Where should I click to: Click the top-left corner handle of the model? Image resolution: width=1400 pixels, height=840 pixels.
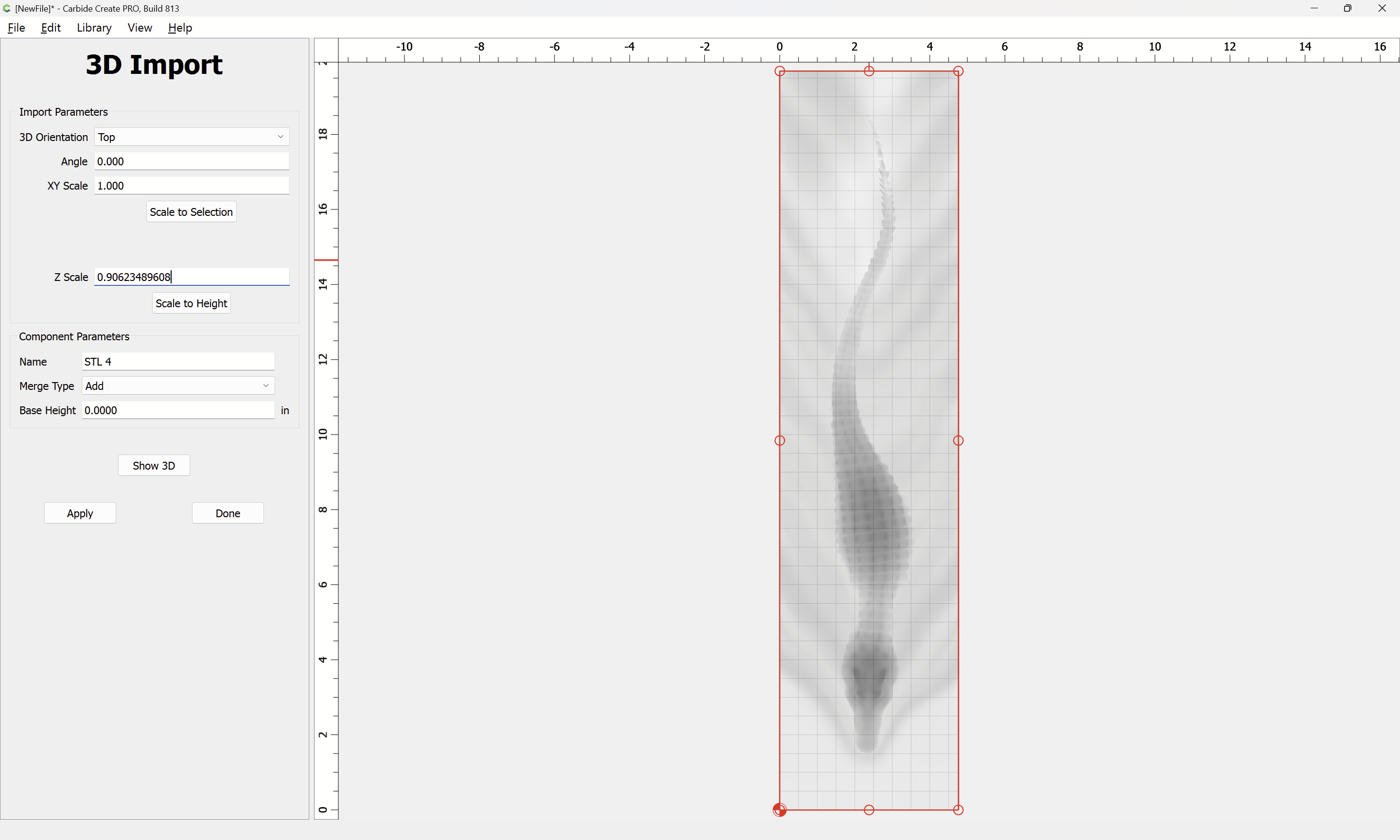coord(780,71)
